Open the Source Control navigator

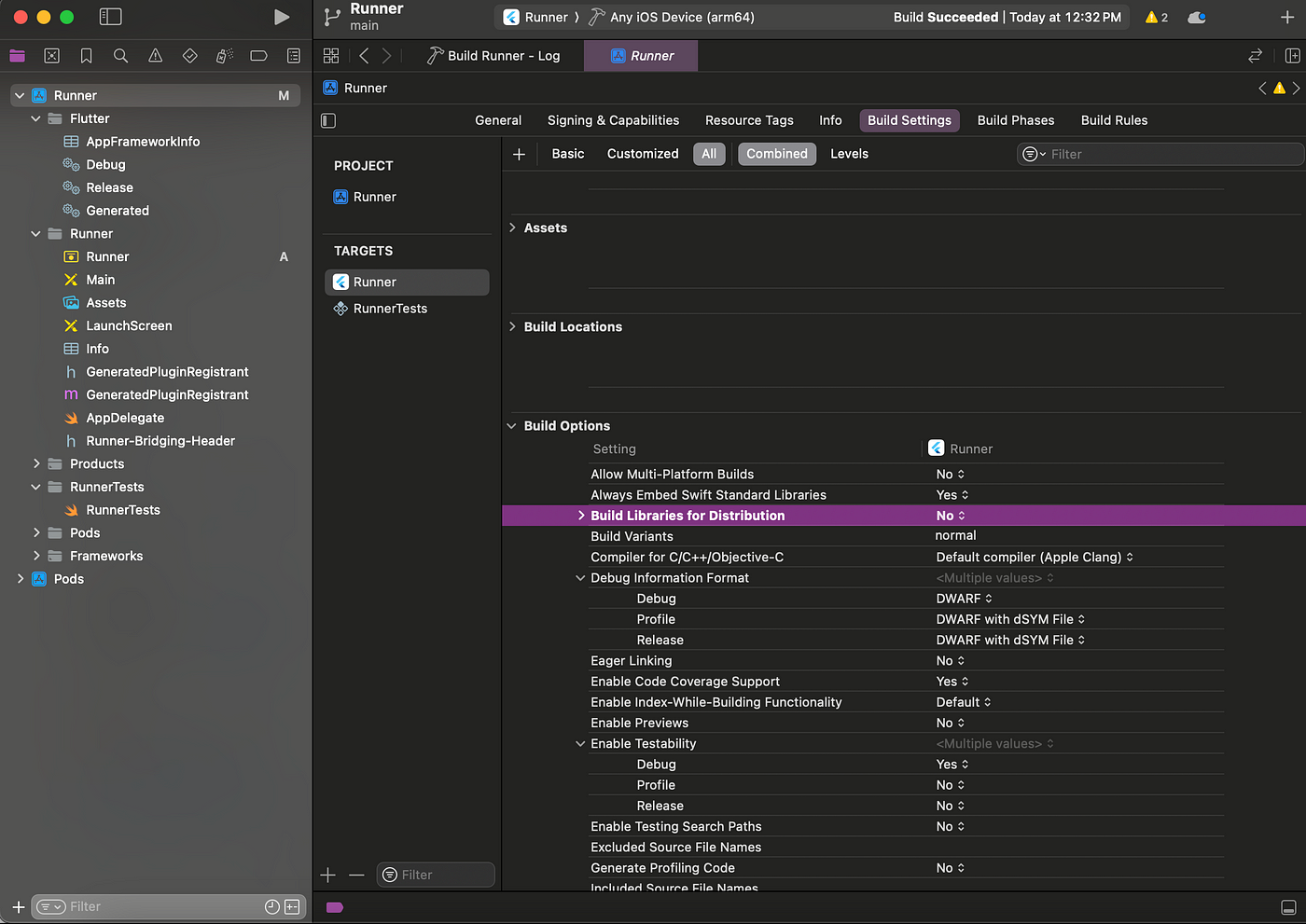pos(51,56)
